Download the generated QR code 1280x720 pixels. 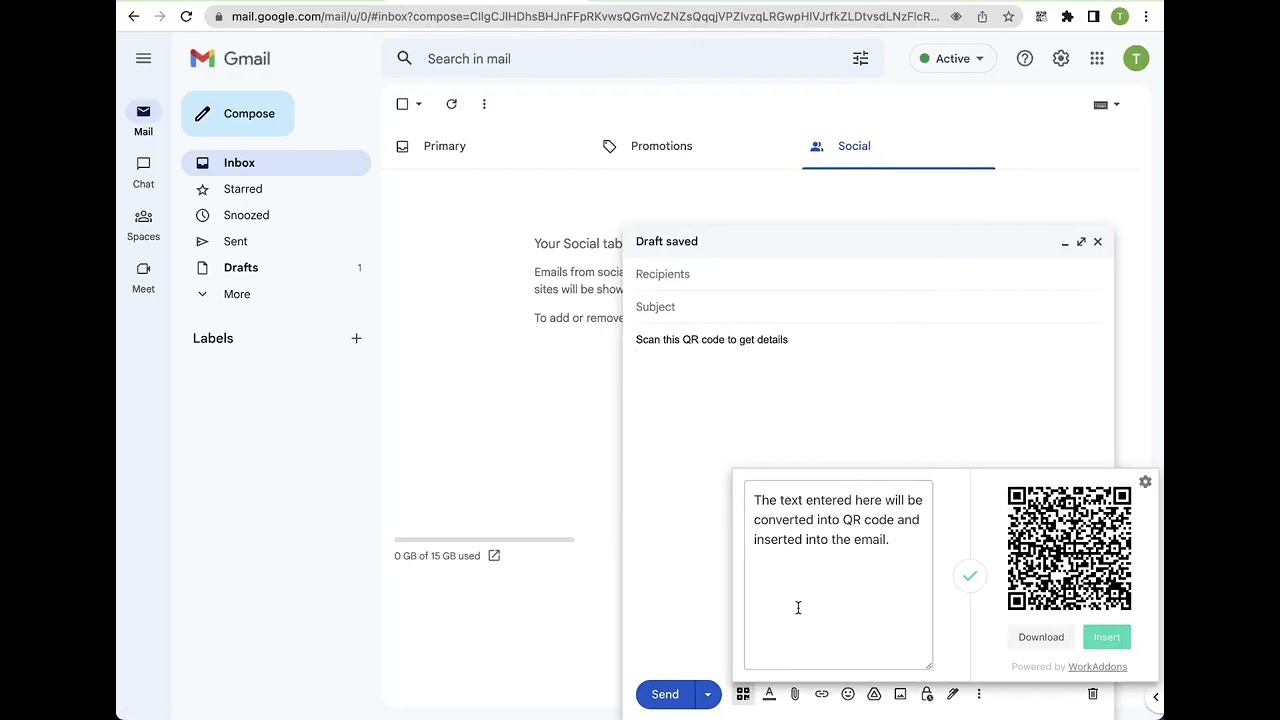[x=1041, y=637]
